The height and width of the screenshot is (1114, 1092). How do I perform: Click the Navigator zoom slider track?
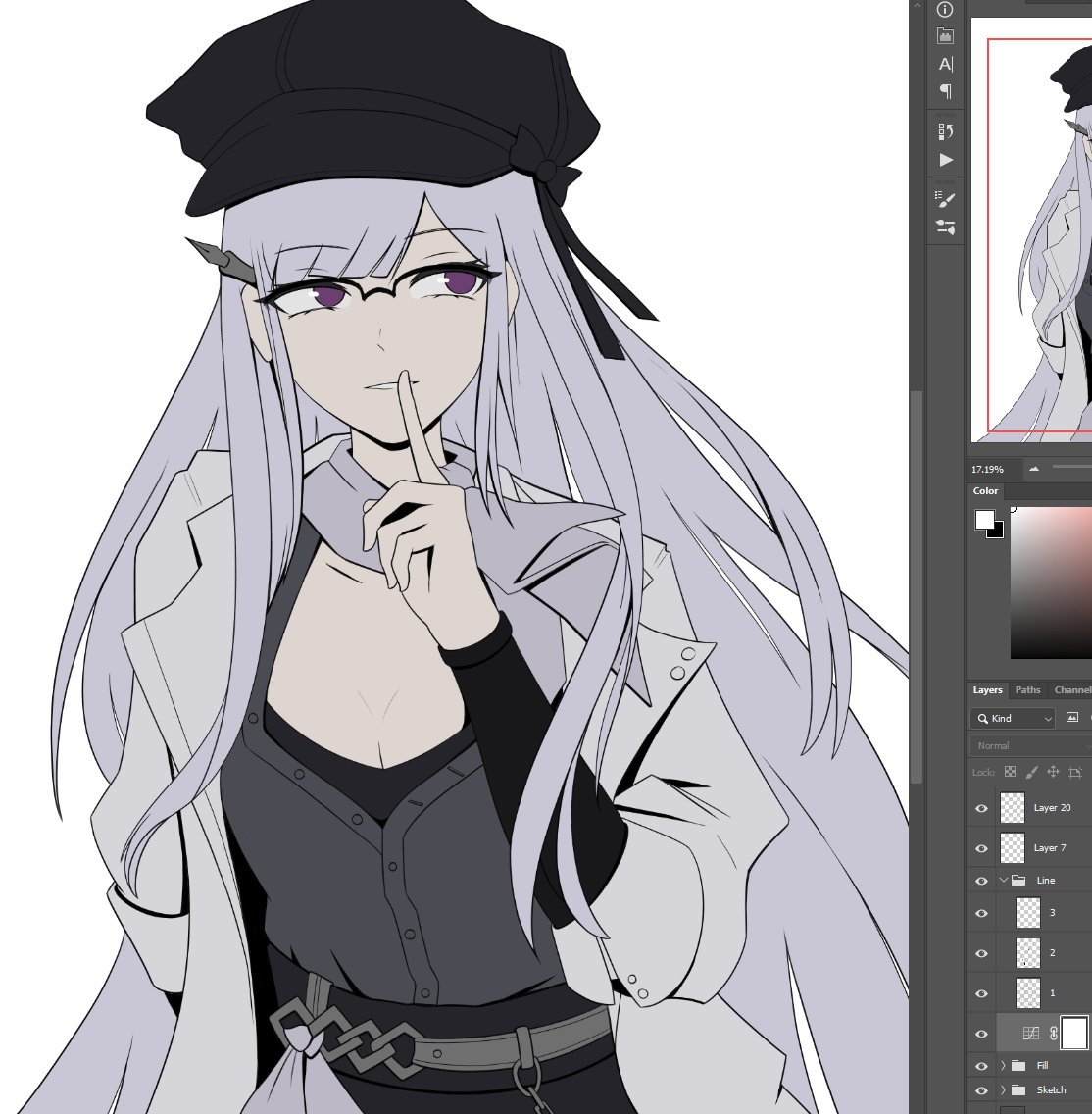pos(1072,467)
